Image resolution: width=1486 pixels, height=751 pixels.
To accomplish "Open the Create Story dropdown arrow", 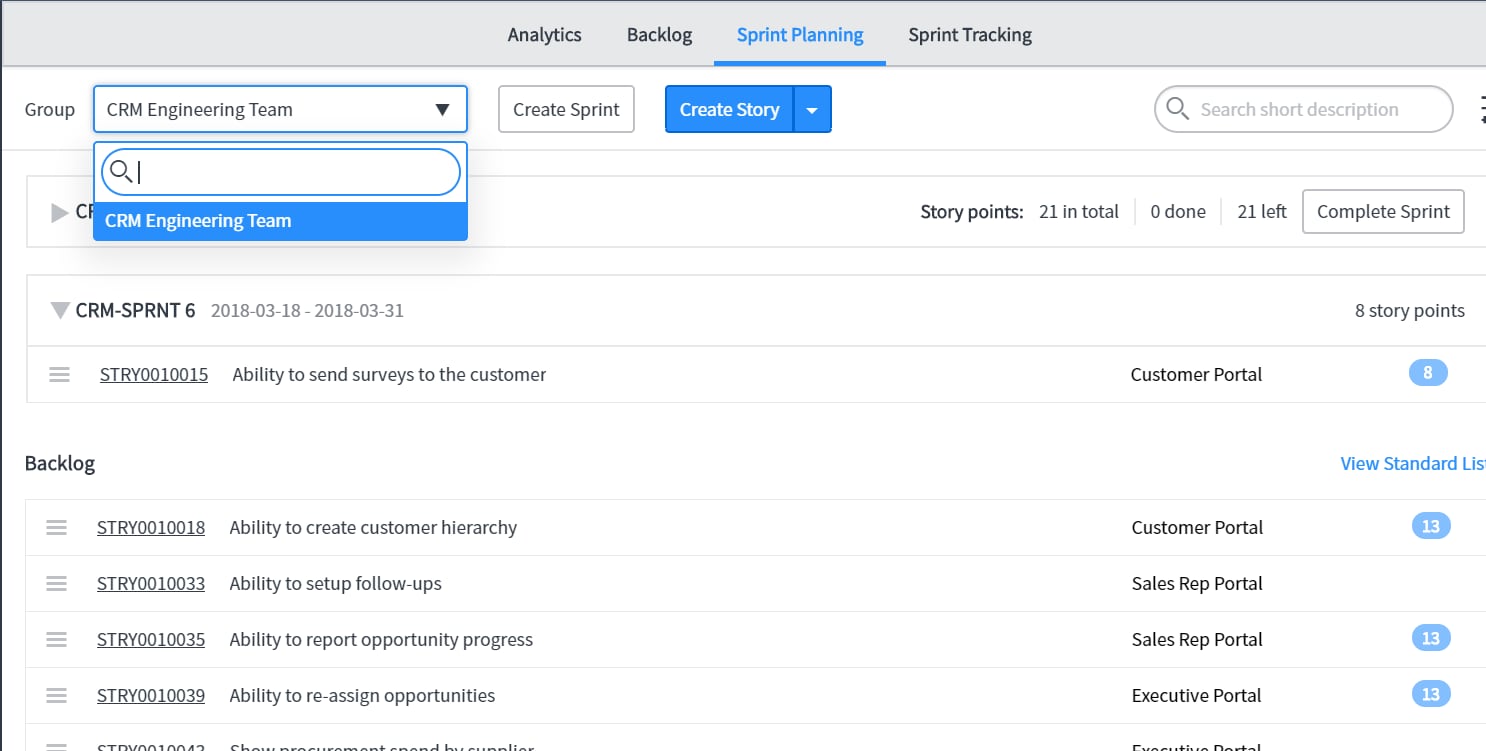I will click(x=811, y=109).
